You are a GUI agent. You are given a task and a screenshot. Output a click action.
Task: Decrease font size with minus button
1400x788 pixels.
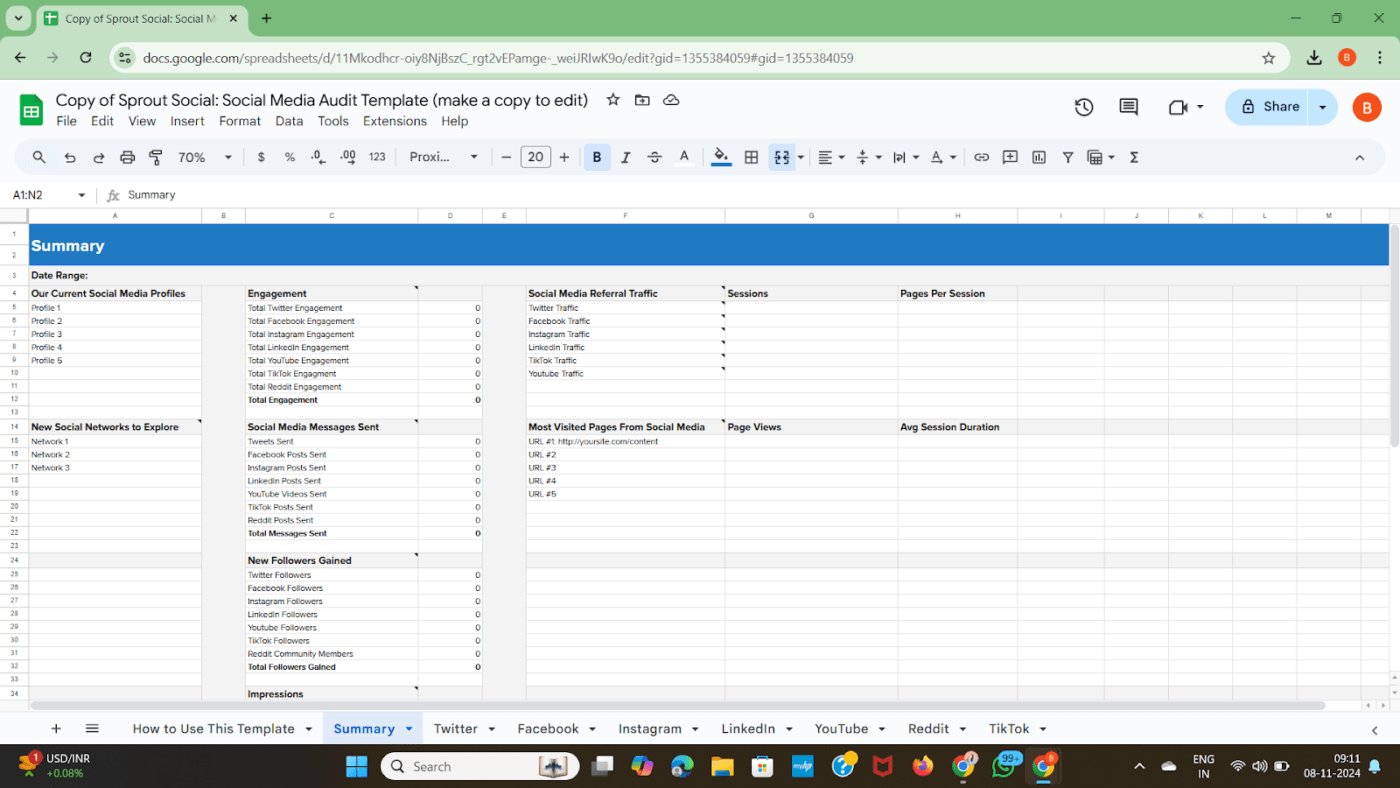pyautogui.click(x=507, y=157)
